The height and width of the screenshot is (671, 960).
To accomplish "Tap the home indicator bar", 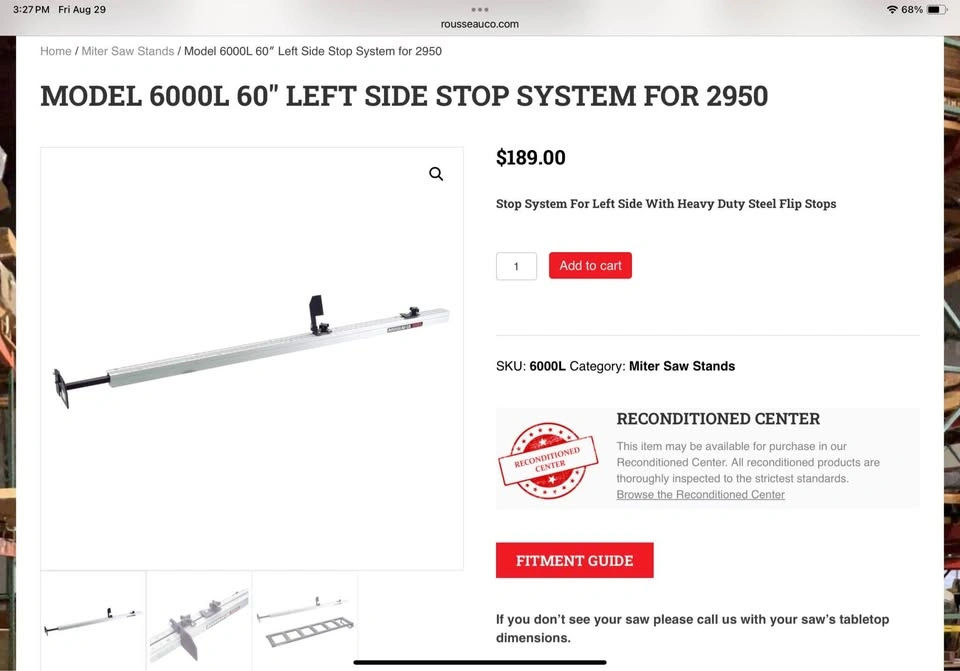I will pos(480,662).
